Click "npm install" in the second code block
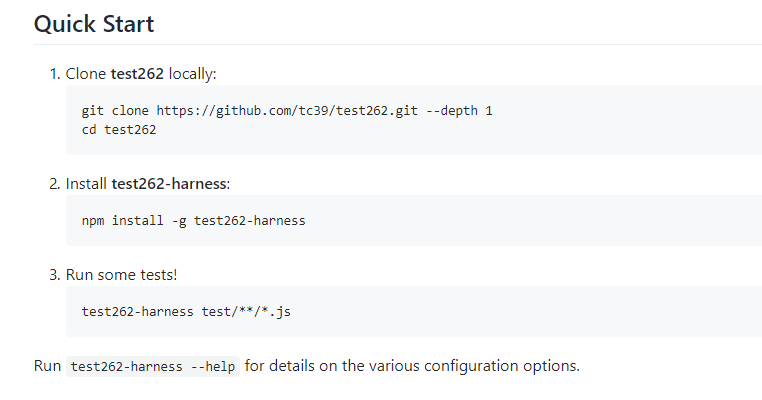This screenshot has height=400, width=762. tap(118, 220)
